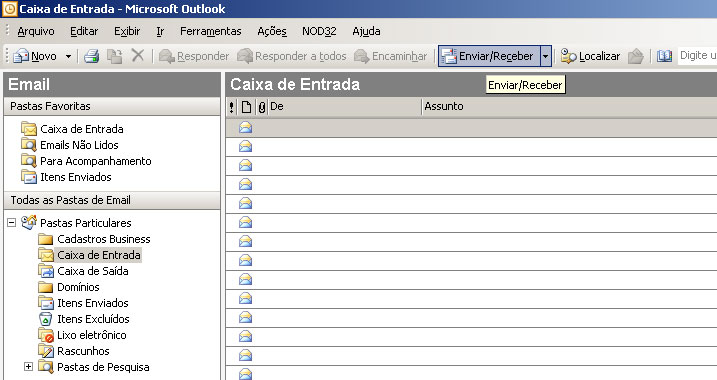Collapse the Pastas Particulares tree
Screen dimensions: 717x380
click(x=11, y=223)
